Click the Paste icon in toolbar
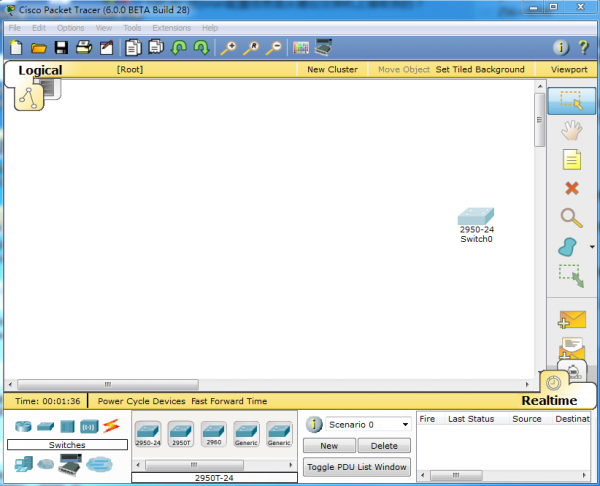This screenshot has width=600, height=486. tap(156, 47)
